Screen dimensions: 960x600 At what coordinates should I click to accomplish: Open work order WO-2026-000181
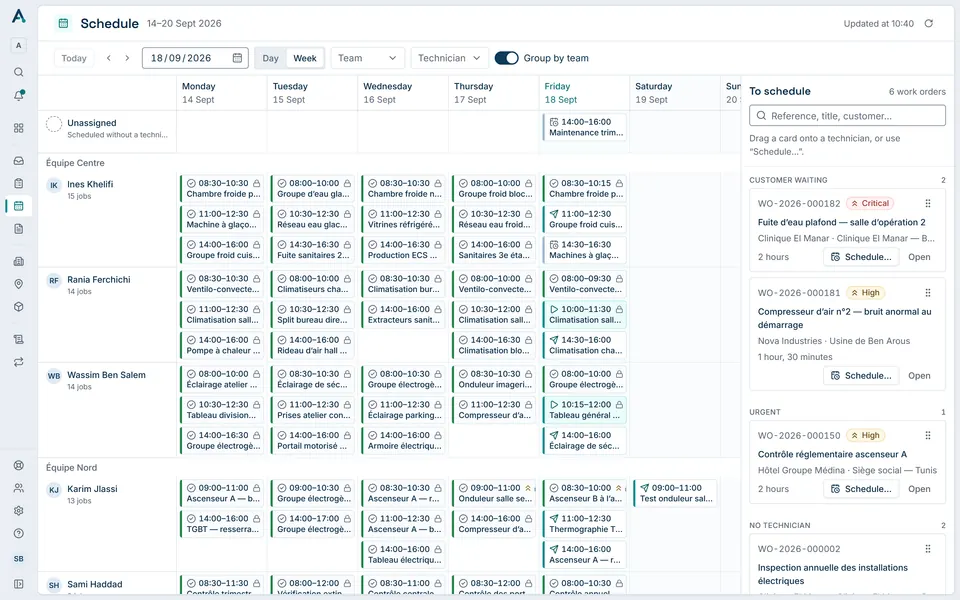pos(919,376)
